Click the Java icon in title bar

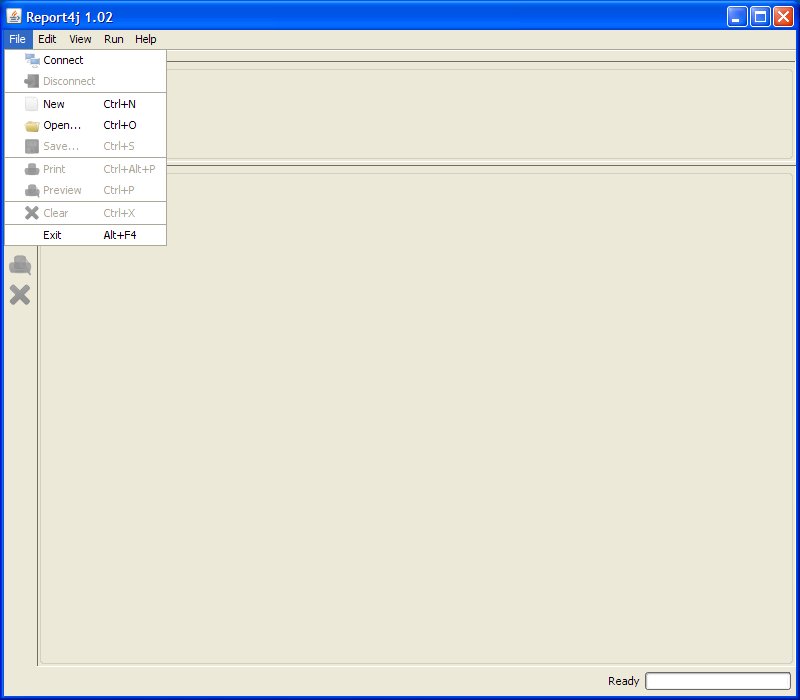pos(14,16)
